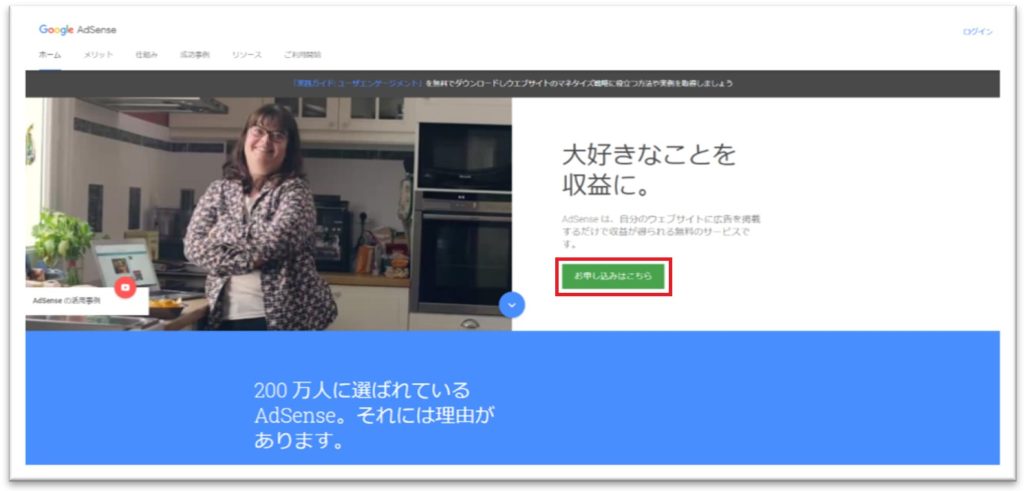This screenshot has width=1024, height=491.
Task: Open the ユーザーエンゲージメント guide link
Action: 358,84
